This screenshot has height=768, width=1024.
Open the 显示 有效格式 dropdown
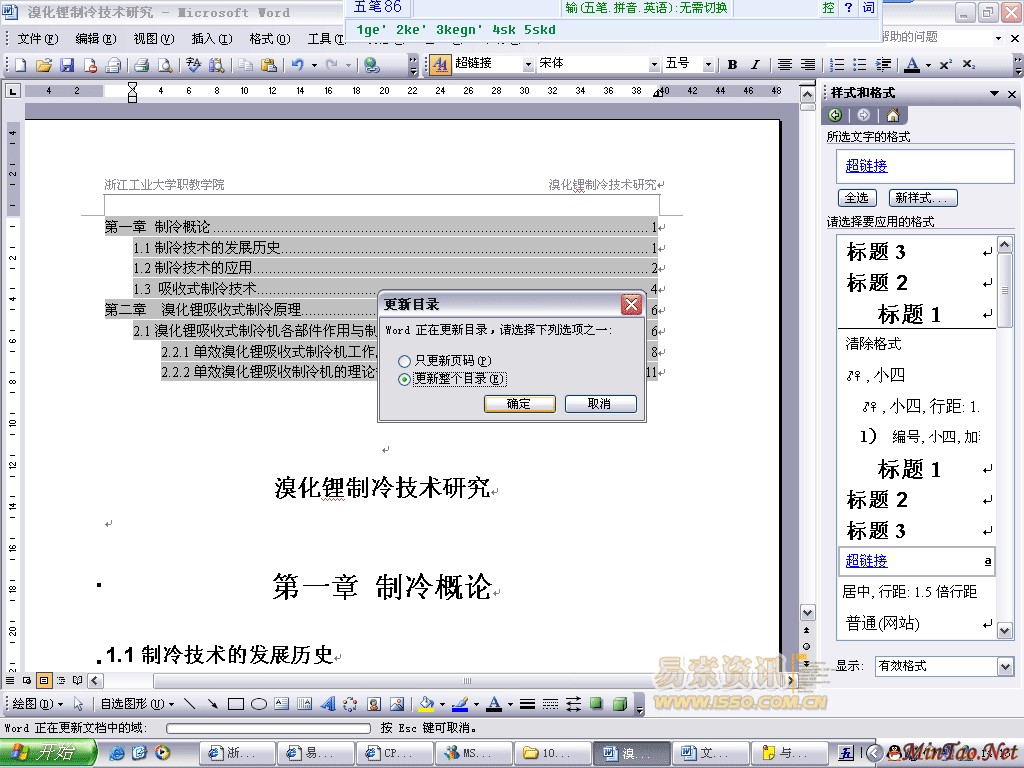tap(1005, 666)
